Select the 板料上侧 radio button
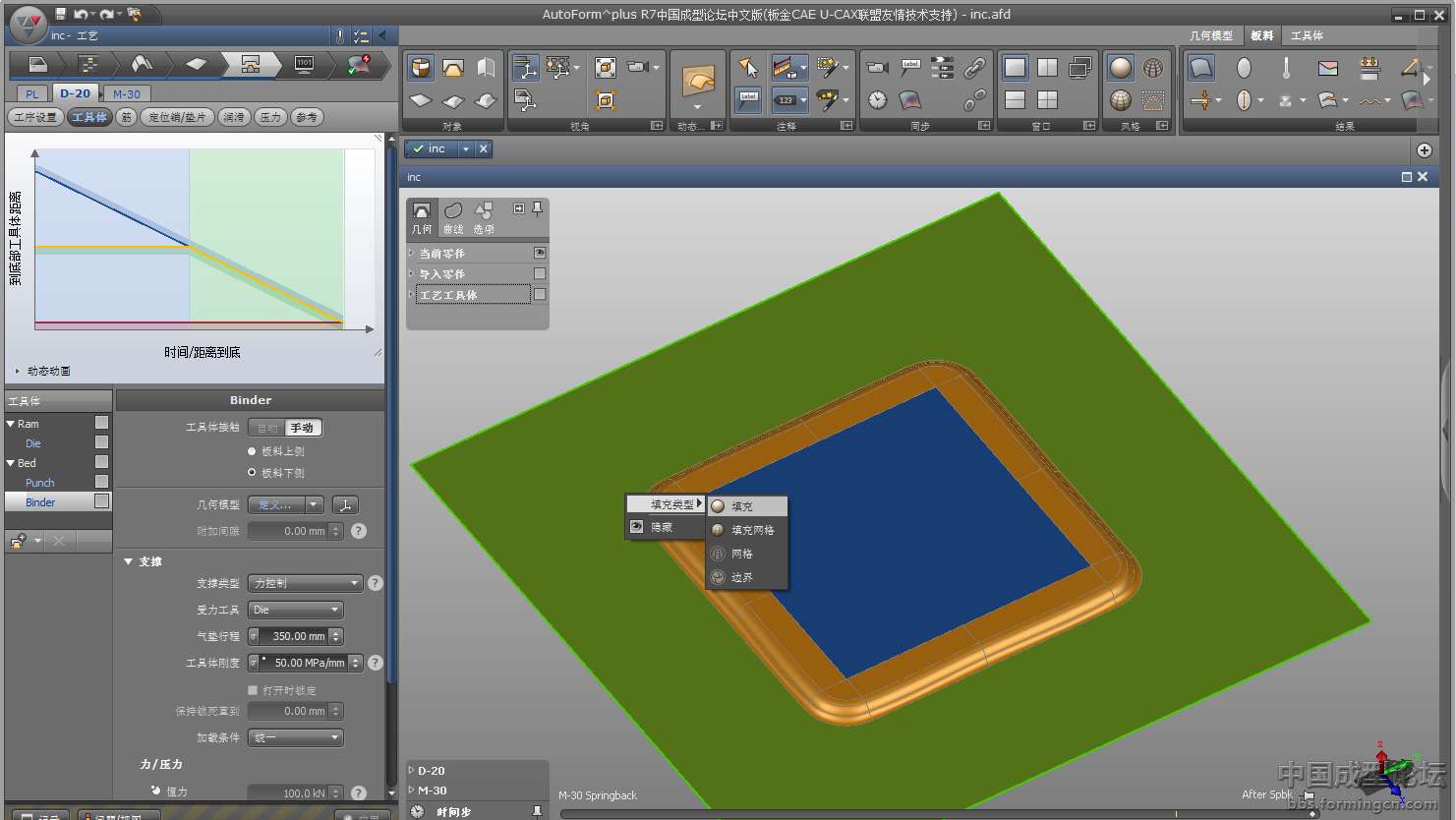 pyautogui.click(x=252, y=451)
